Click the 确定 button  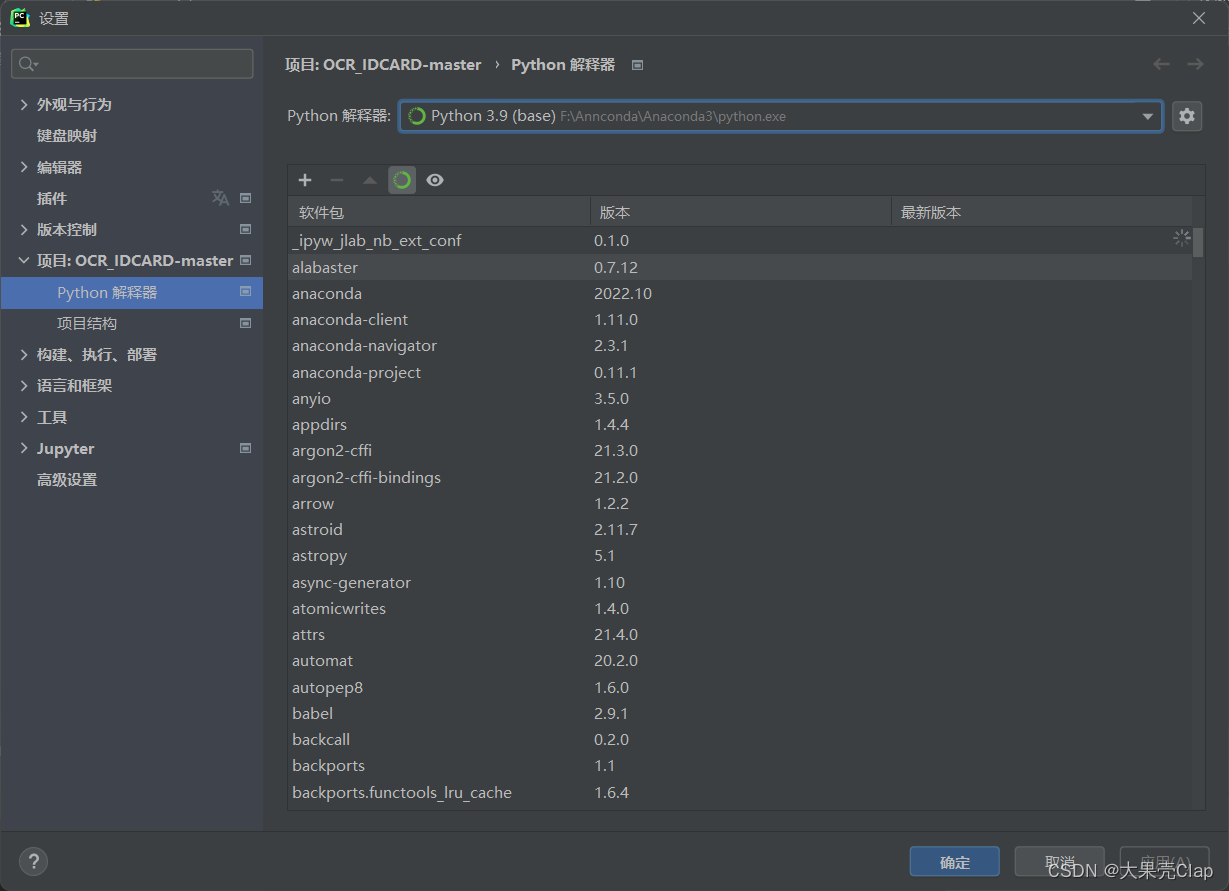pyautogui.click(x=955, y=862)
